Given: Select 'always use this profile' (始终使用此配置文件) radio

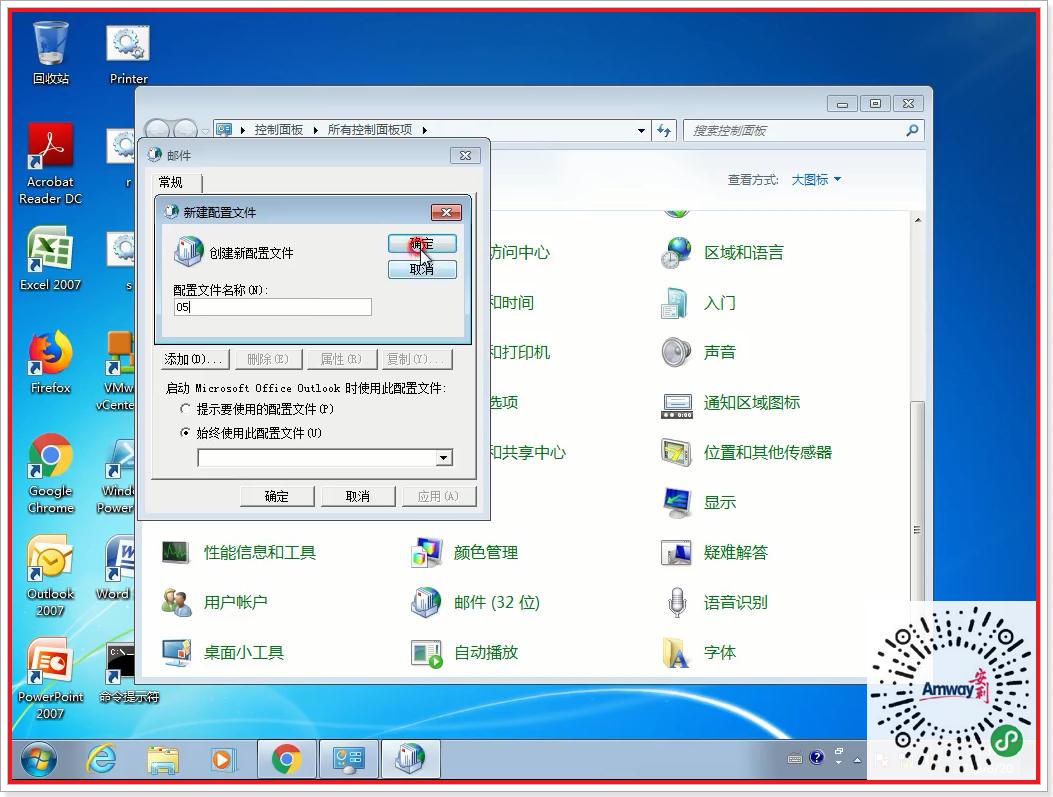Looking at the screenshot, I should pos(186,433).
